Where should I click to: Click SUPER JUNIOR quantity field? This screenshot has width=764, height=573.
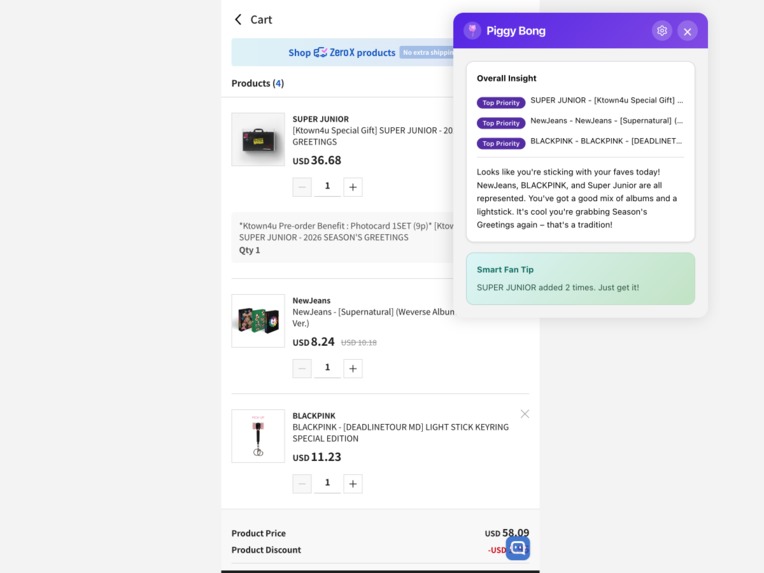(327, 187)
